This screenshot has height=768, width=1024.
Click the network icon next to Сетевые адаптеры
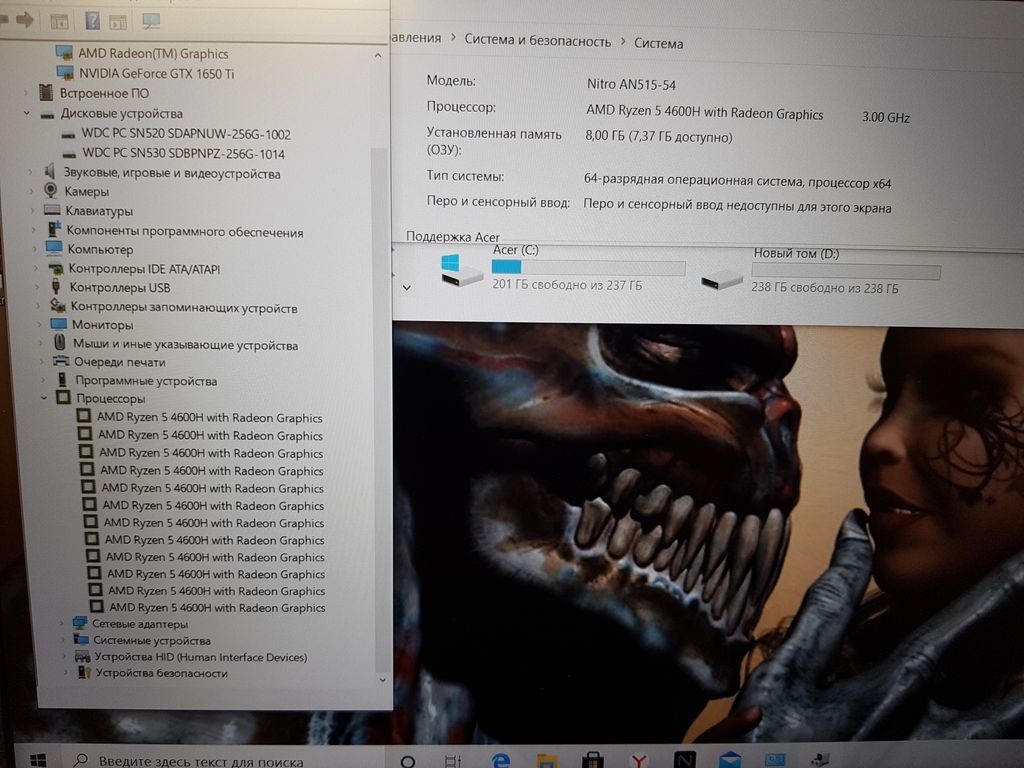pos(80,623)
